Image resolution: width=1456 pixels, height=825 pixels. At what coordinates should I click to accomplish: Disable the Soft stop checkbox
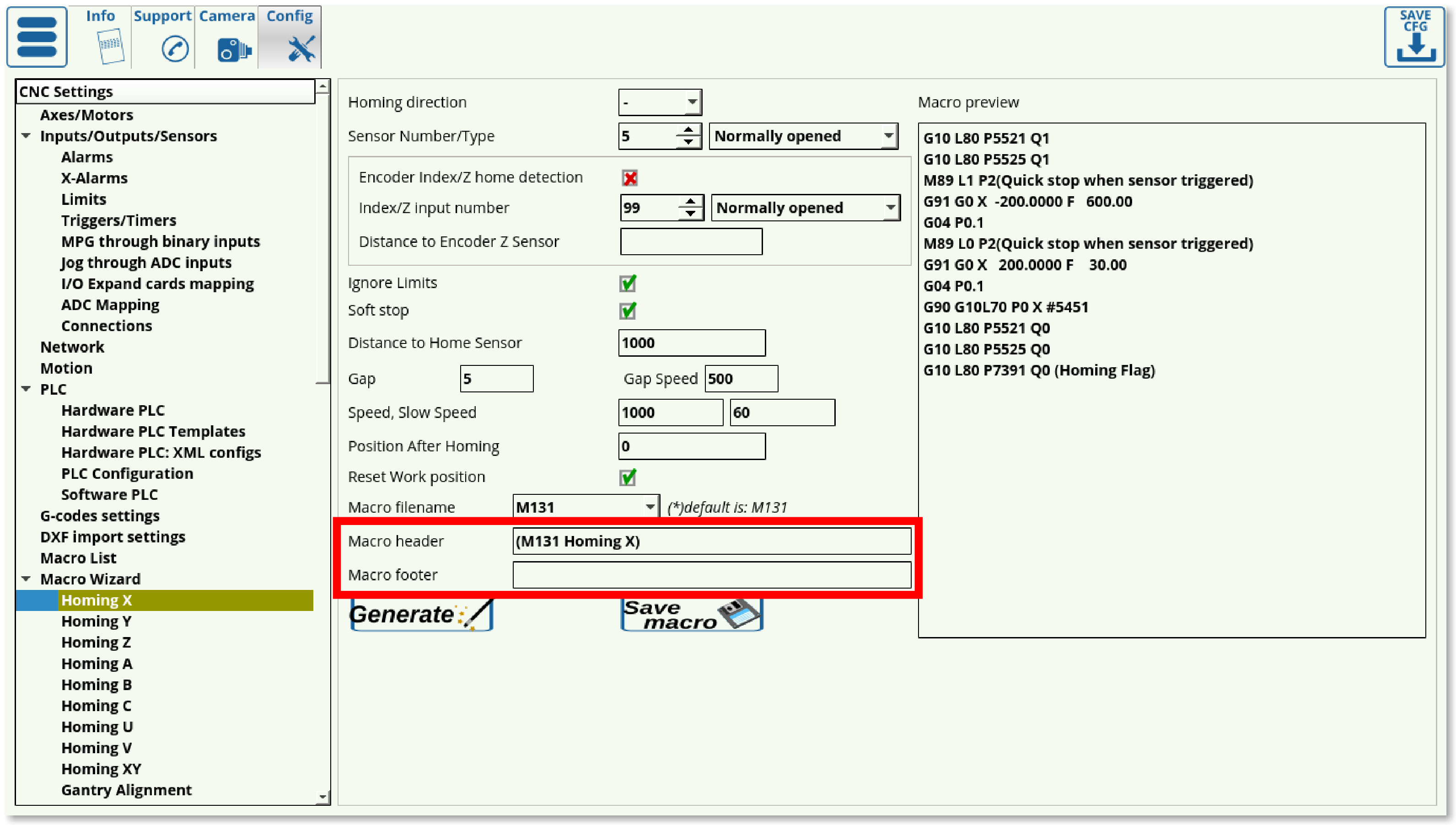coord(628,311)
